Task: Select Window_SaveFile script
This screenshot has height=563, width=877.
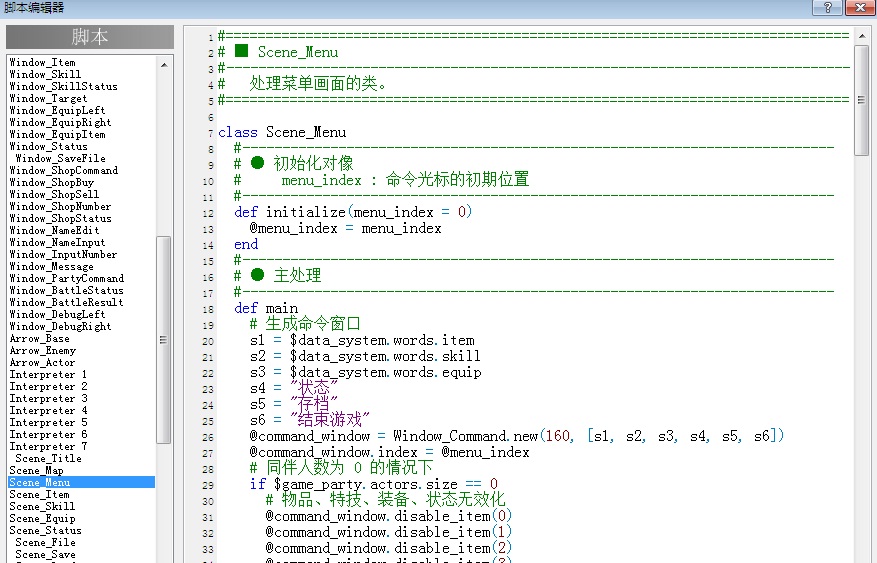Action: [x=60, y=159]
